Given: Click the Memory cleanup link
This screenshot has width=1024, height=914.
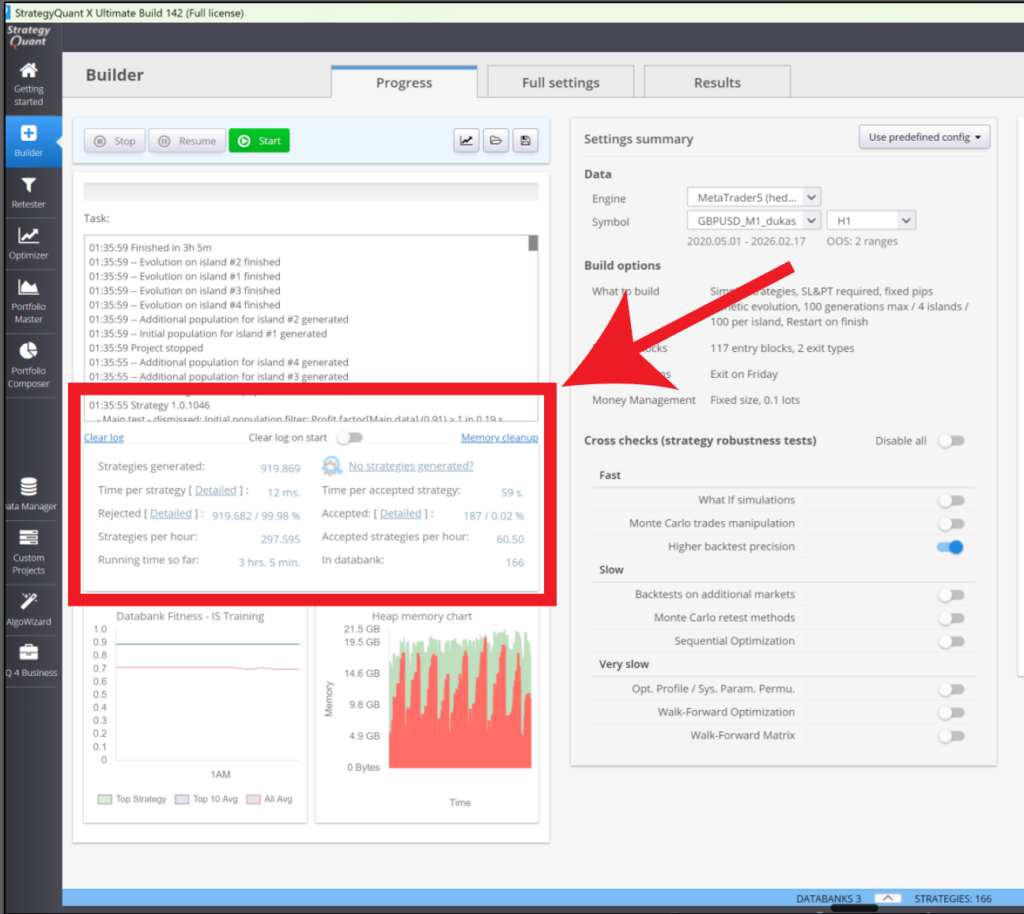Looking at the screenshot, I should tap(499, 438).
